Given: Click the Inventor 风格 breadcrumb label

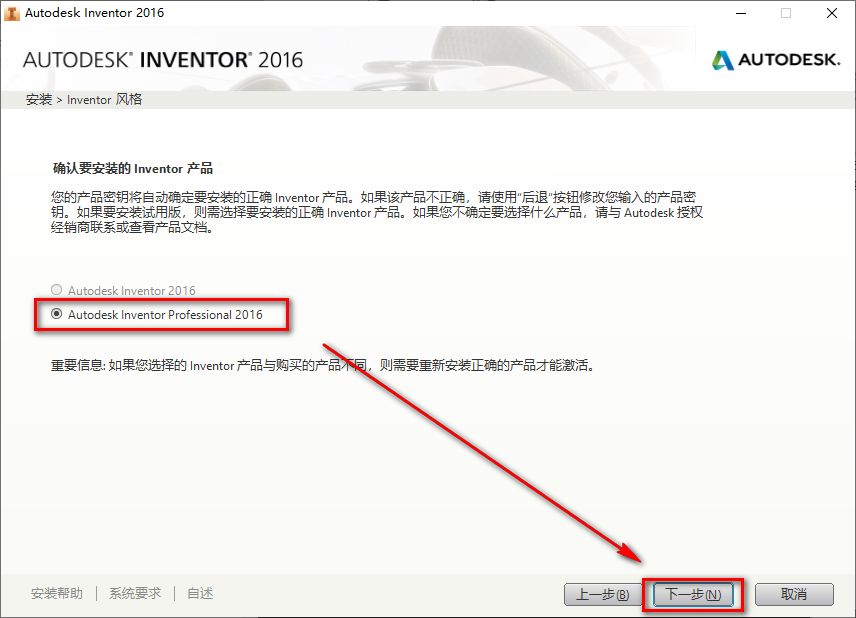Looking at the screenshot, I should tap(104, 100).
